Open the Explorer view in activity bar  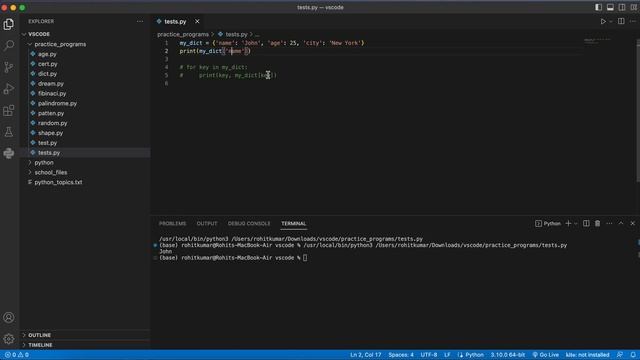[9, 24]
